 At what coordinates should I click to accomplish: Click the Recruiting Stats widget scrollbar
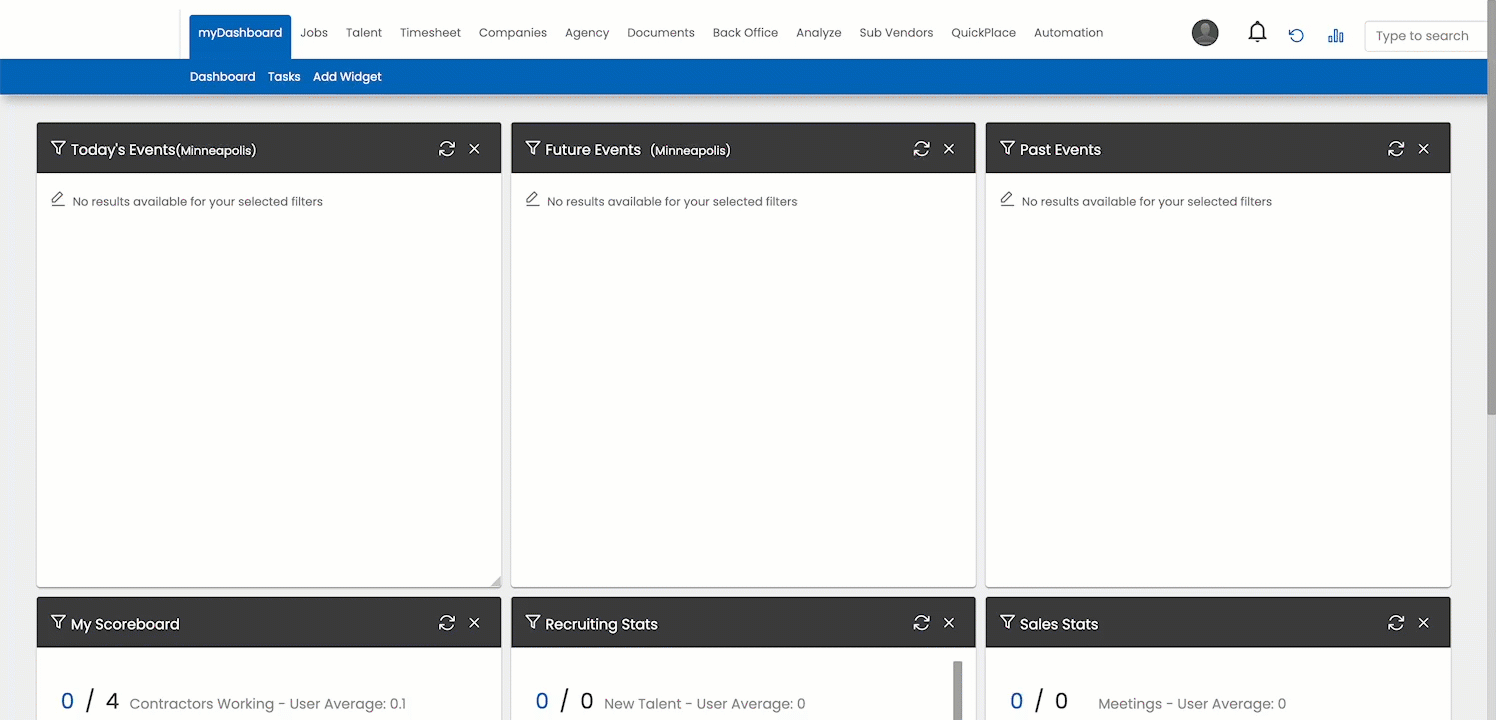click(957, 690)
